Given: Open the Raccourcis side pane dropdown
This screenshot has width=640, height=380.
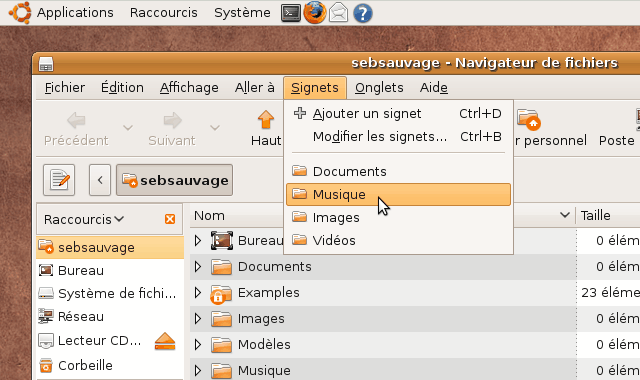Looking at the screenshot, I should (x=84, y=220).
